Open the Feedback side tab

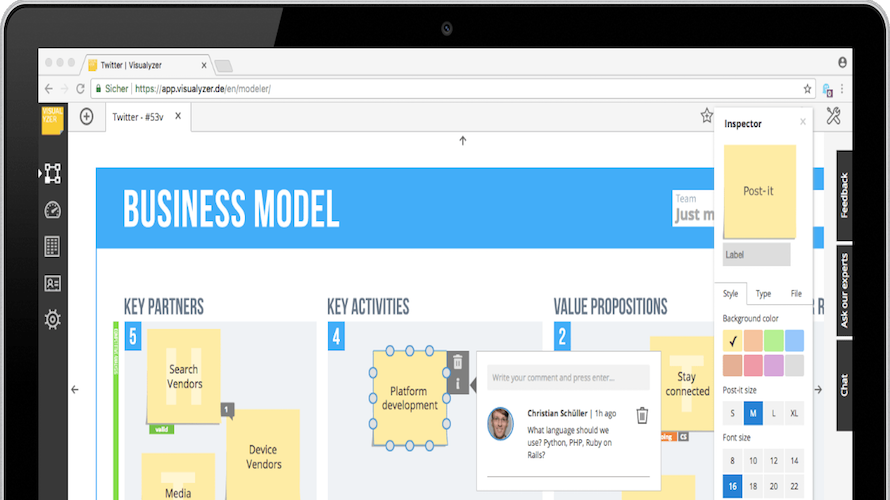pos(844,195)
